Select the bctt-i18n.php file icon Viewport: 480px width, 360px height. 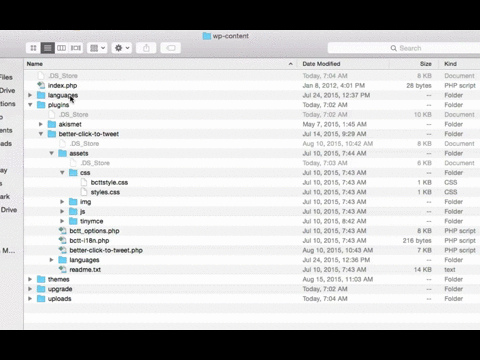pos(62,240)
